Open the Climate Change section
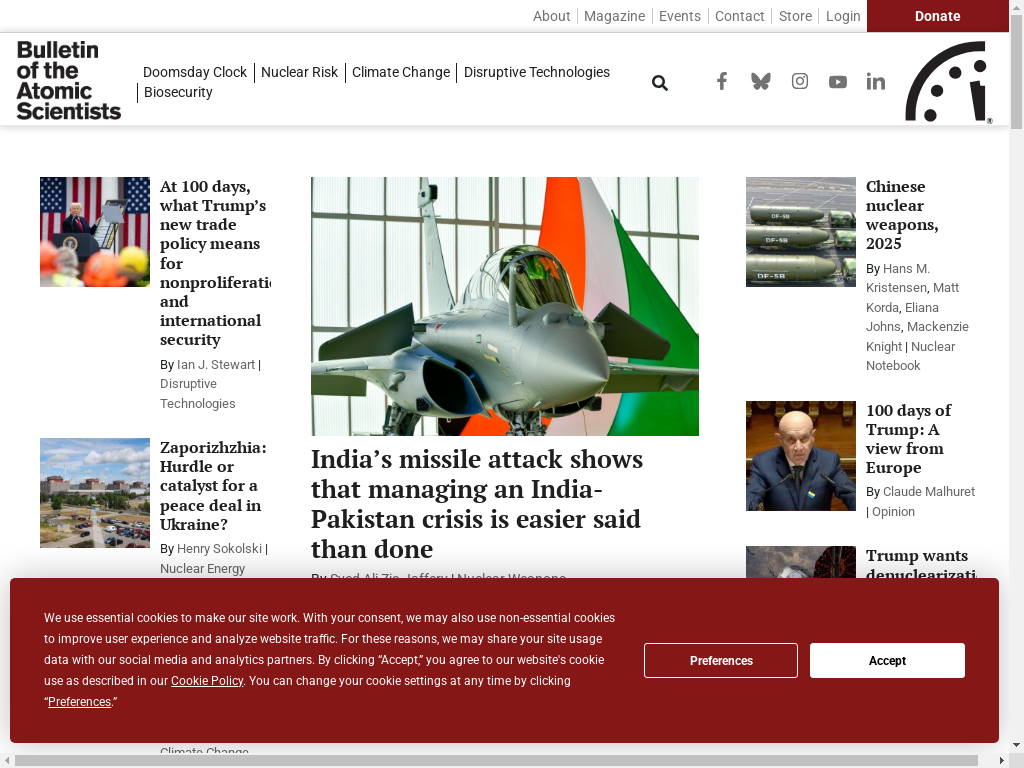This screenshot has height=768, width=1024. coord(401,72)
